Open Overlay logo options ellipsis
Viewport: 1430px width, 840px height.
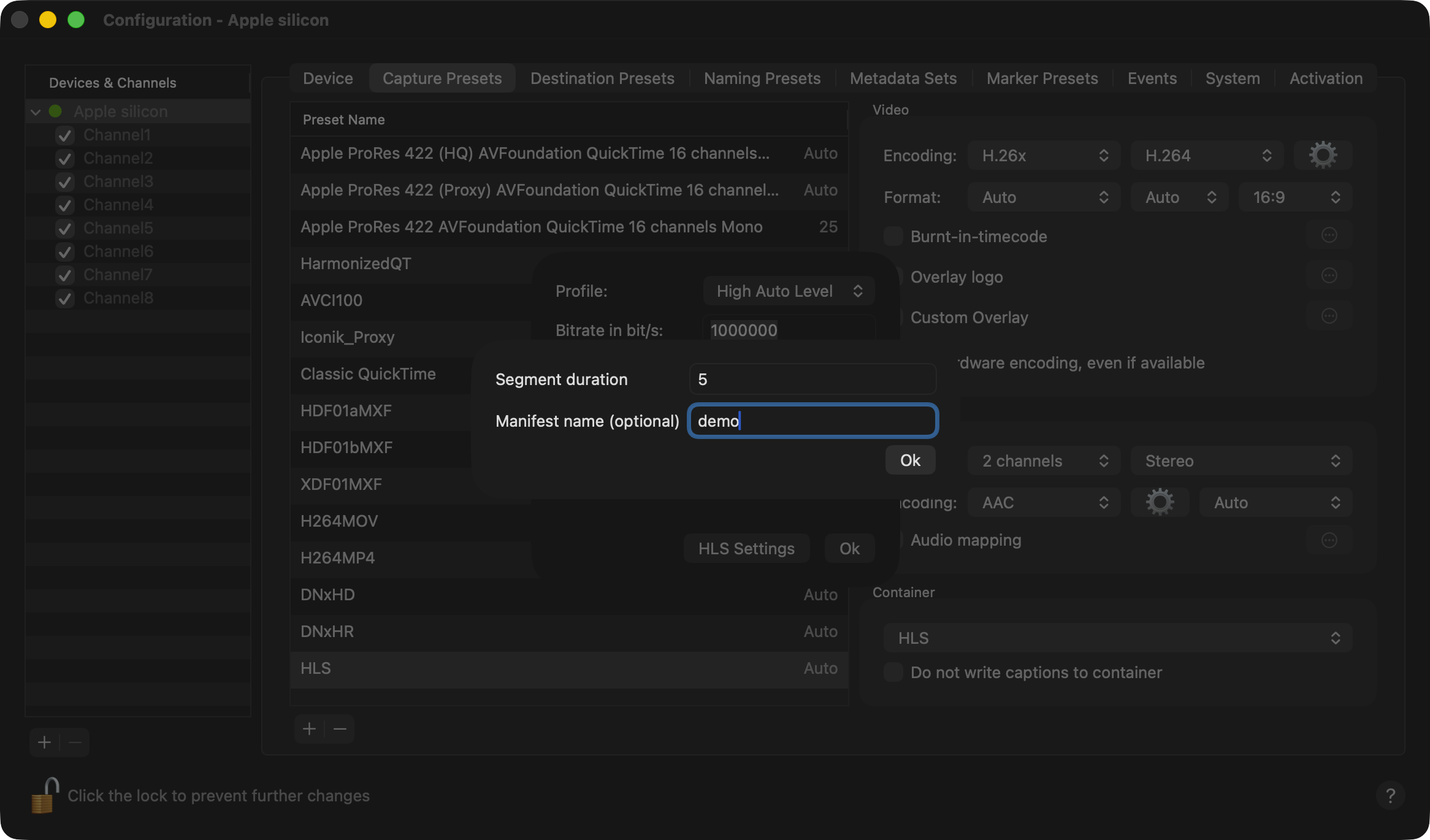(1329, 276)
